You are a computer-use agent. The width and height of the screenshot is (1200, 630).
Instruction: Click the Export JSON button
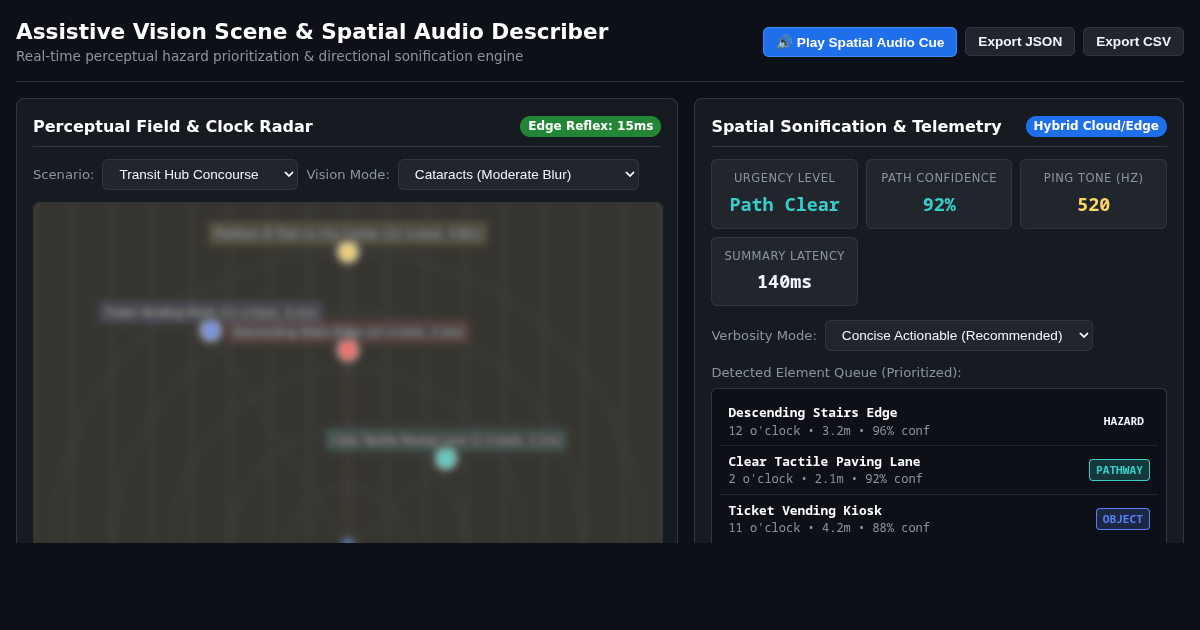pos(1020,42)
